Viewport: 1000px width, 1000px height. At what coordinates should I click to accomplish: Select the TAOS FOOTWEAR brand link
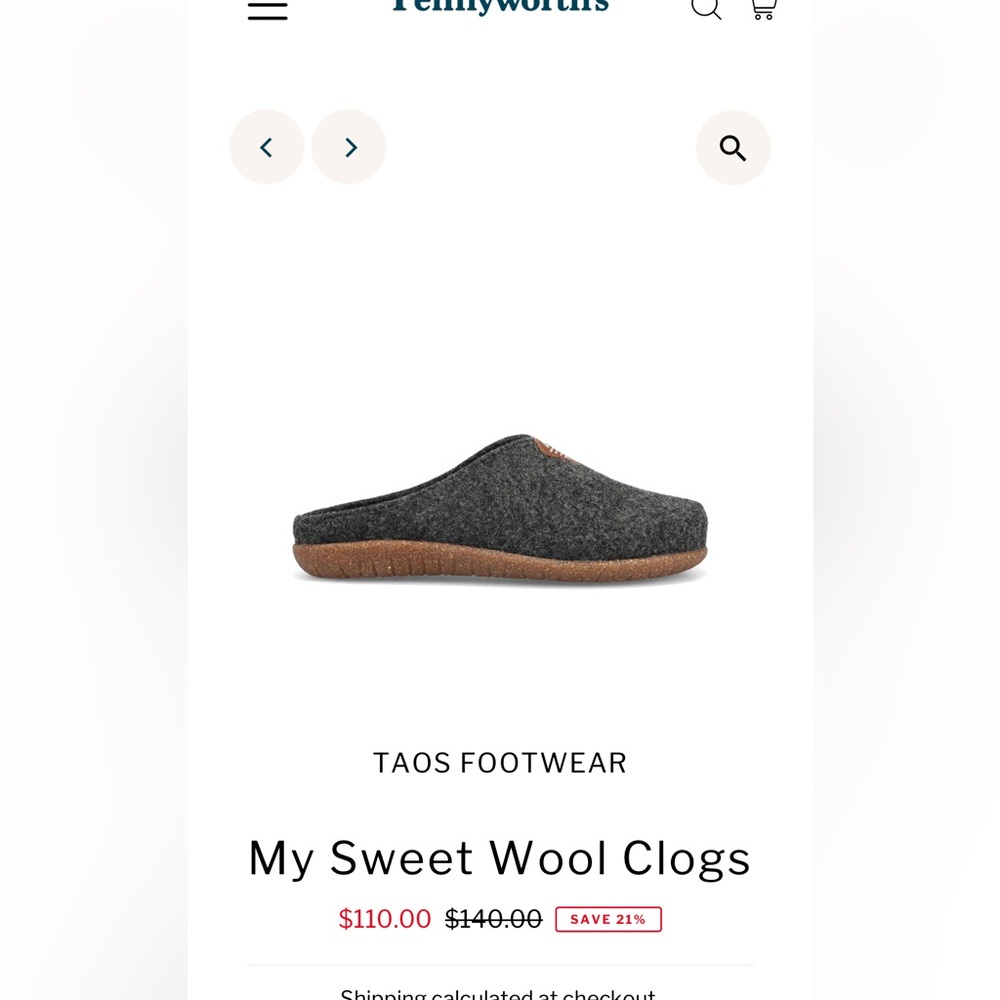pyautogui.click(x=500, y=763)
